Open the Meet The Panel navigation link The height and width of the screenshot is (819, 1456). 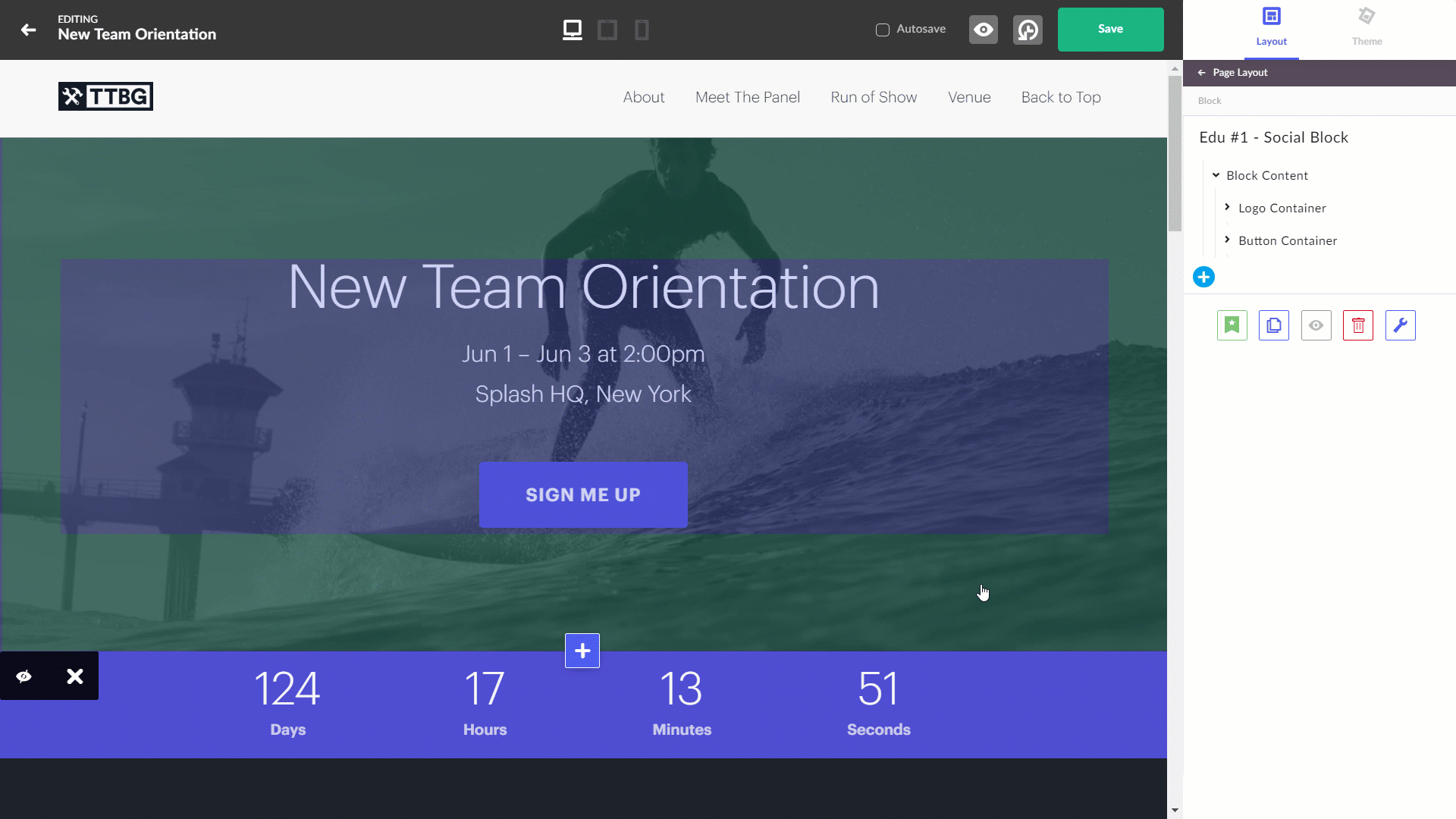(x=748, y=97)
